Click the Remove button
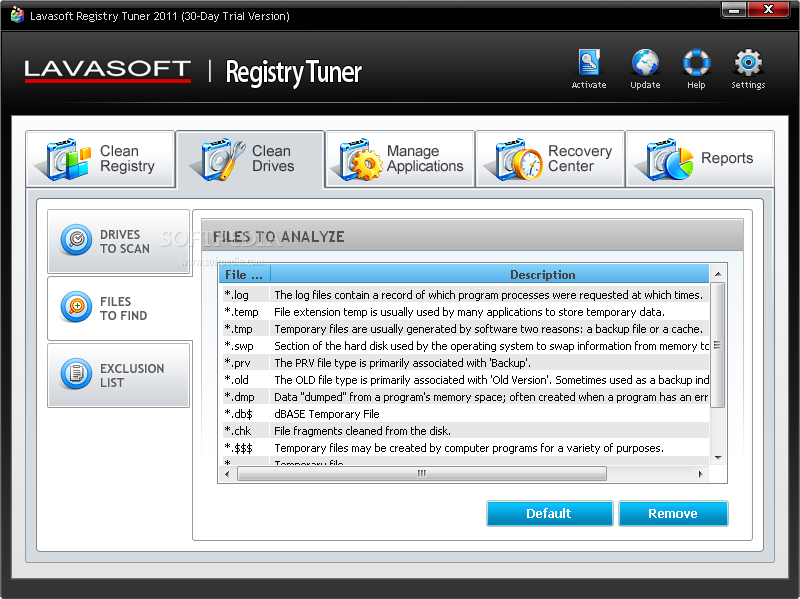 coord(673,513)
